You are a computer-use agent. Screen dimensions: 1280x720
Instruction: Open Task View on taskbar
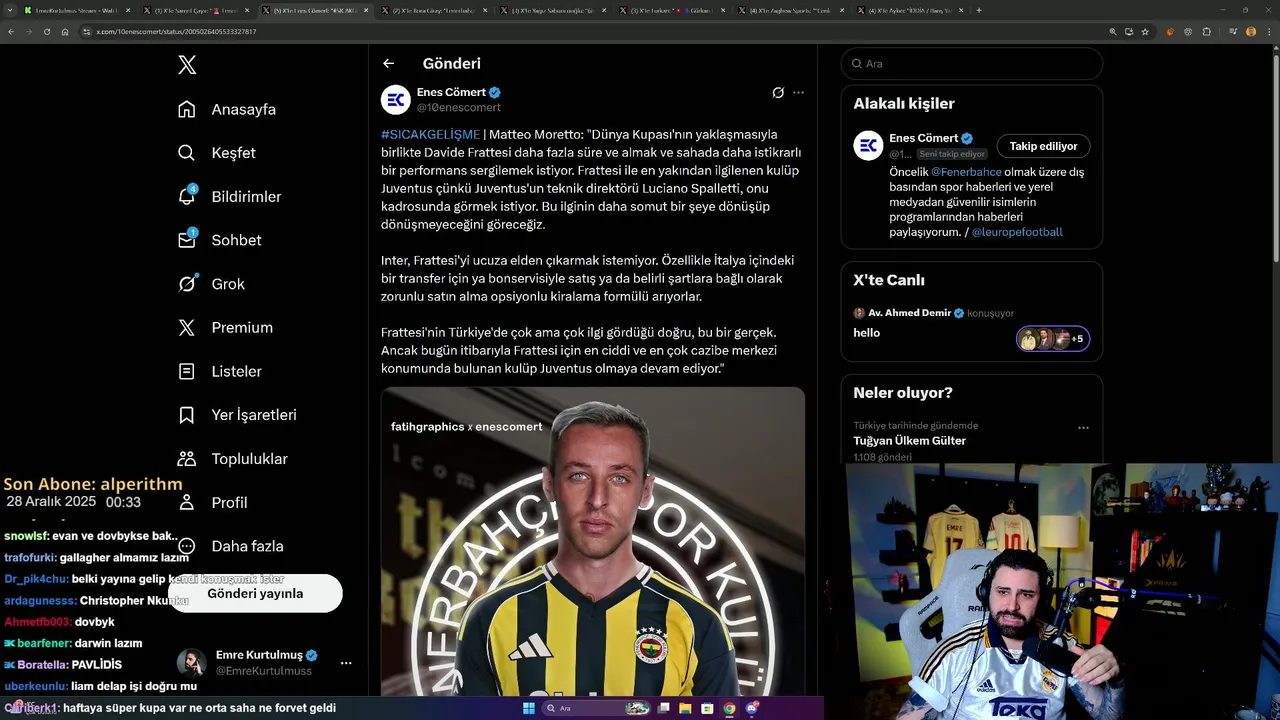[x=663, y=708]
